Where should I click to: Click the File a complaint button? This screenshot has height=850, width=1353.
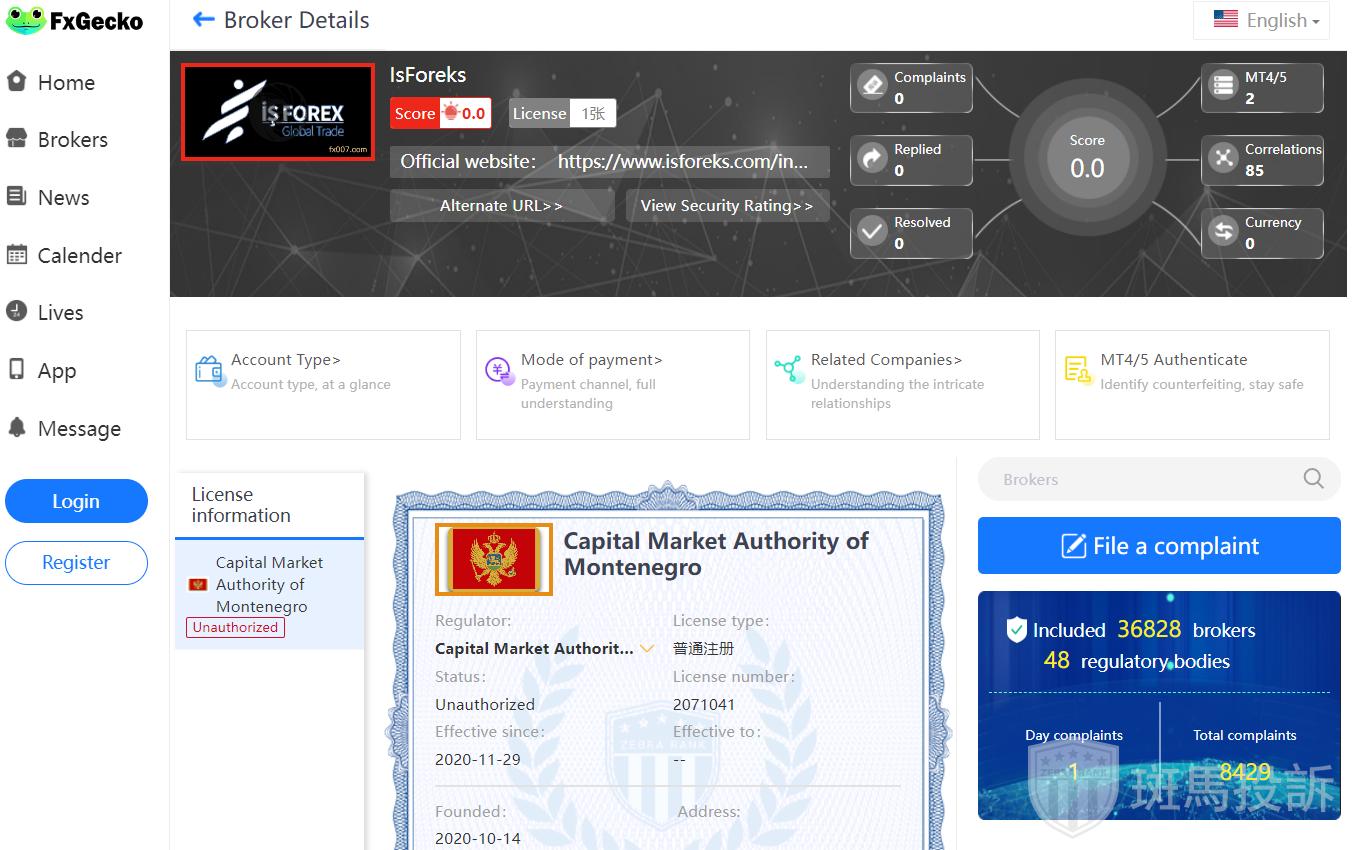pos(1158,546)
